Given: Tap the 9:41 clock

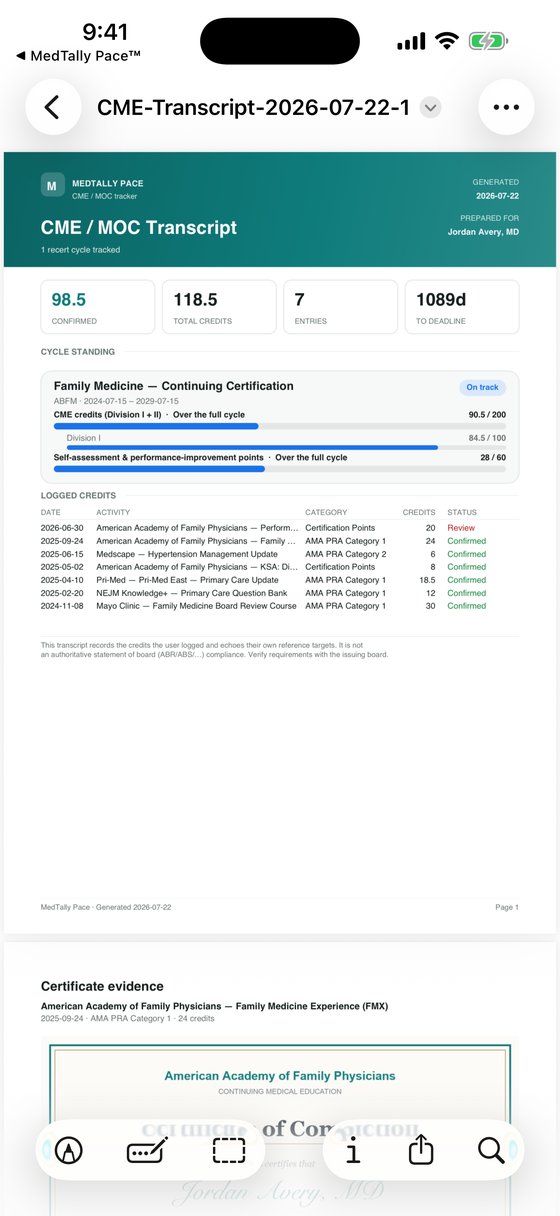Looking at the screenshot, I should pyautogui.click(x=105, y=32).
